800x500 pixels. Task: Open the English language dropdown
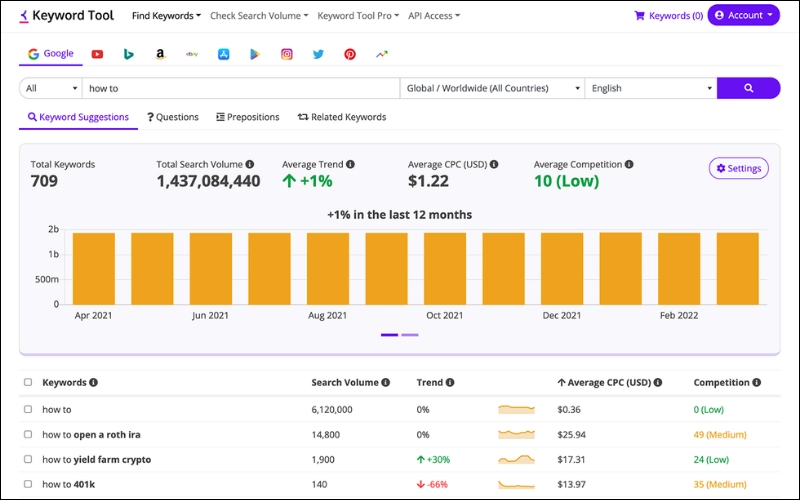click(651, 88)
